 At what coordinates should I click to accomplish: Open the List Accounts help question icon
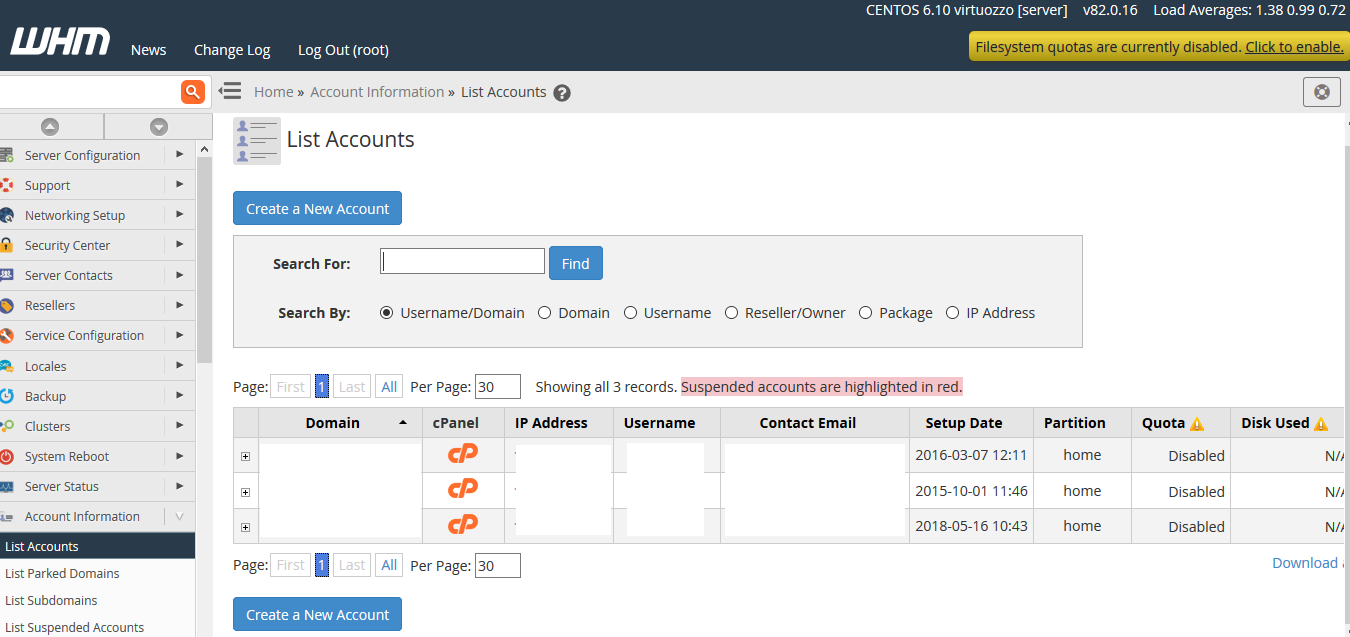(x=562, y=93)
